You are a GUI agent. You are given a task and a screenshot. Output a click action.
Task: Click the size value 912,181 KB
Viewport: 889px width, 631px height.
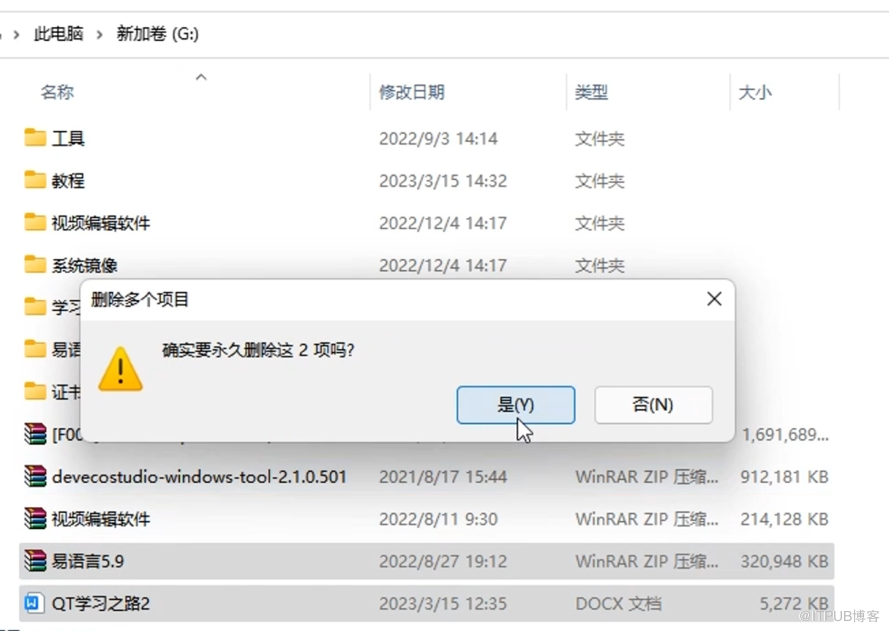click(785, 477)
